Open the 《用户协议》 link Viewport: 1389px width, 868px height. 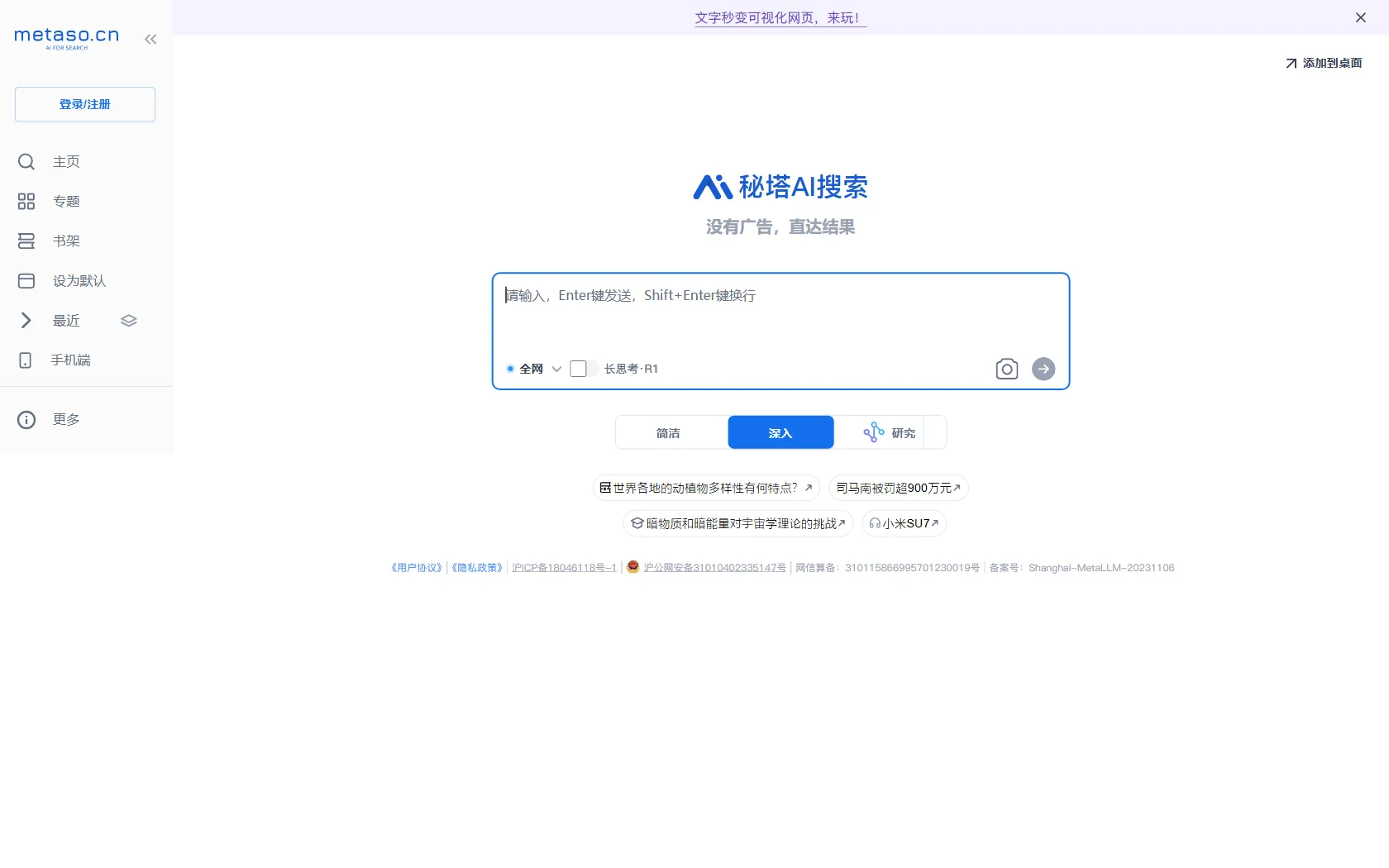coord(417,568)
